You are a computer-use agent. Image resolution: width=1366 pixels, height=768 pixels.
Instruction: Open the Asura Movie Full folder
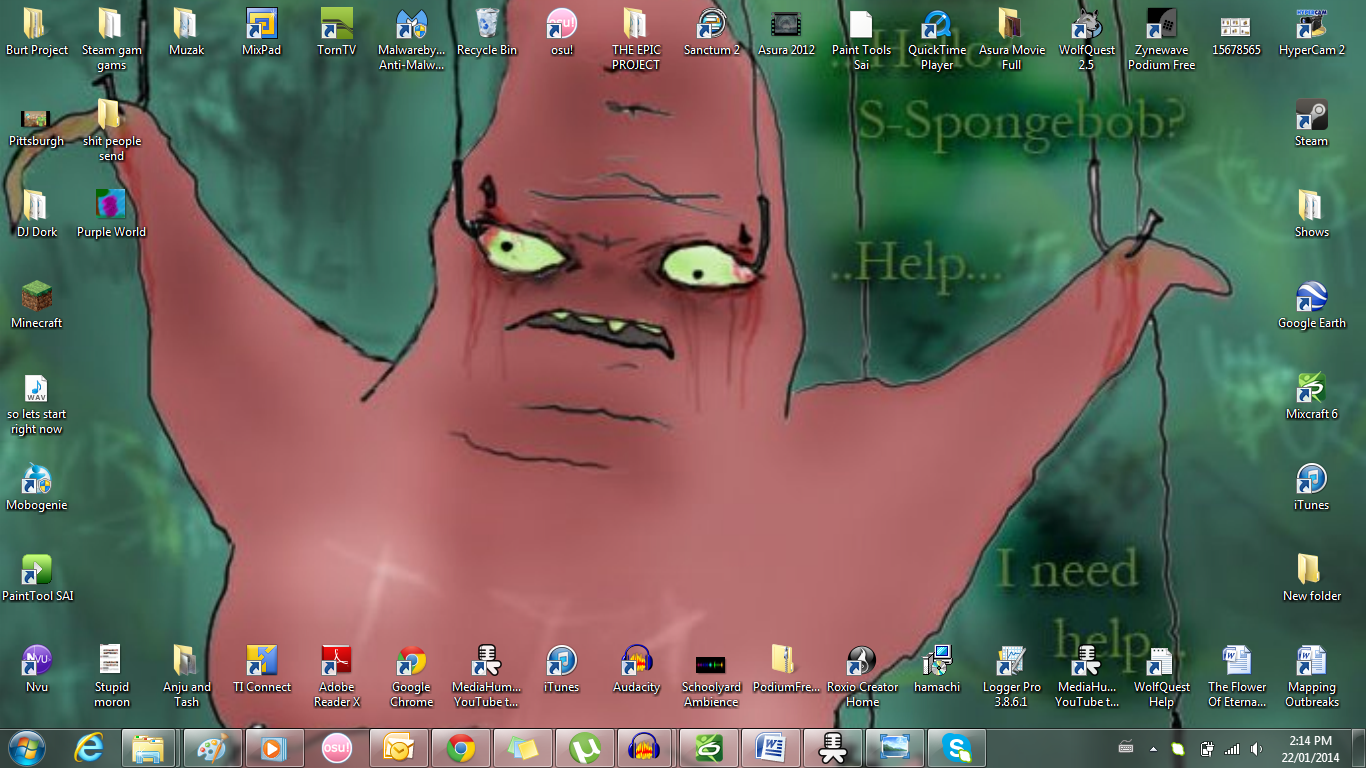[x=1012, y=40]
